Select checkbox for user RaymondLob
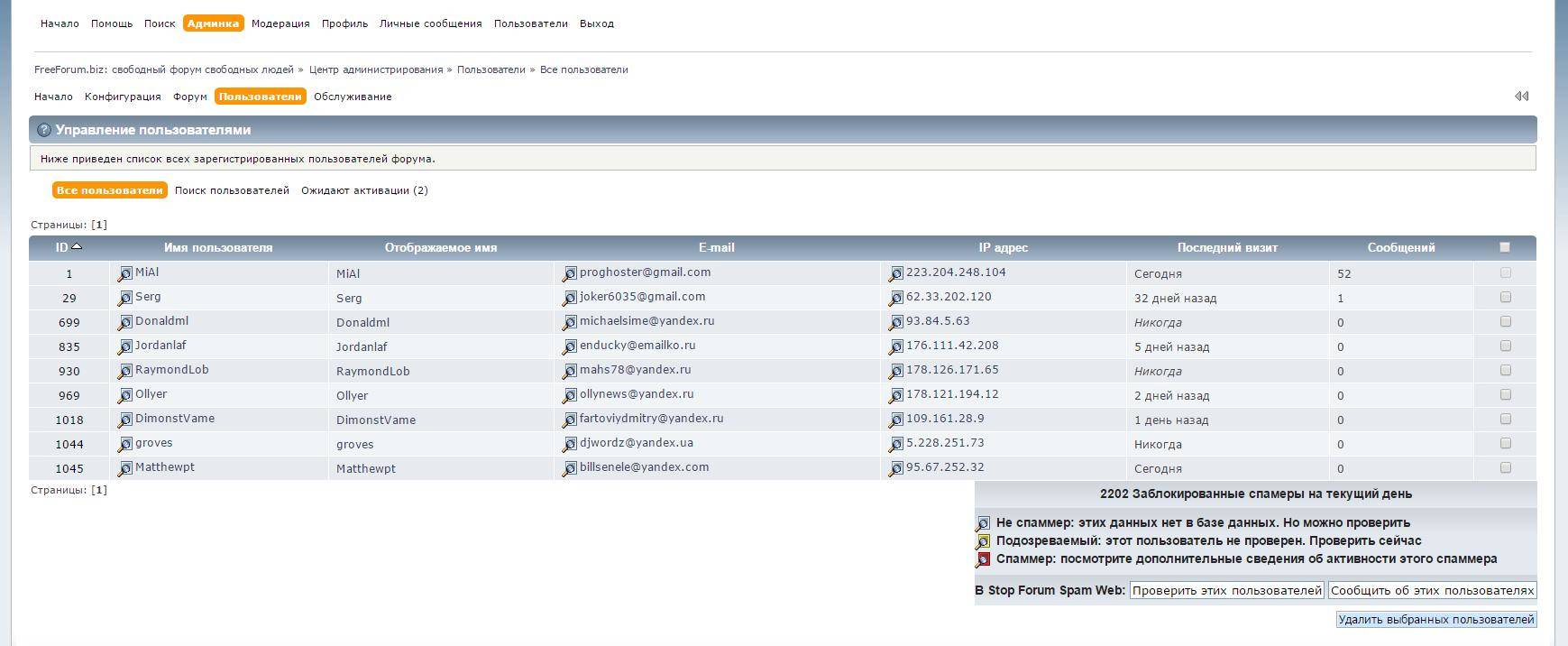1568x646 pixels. tap(1505, 370)
